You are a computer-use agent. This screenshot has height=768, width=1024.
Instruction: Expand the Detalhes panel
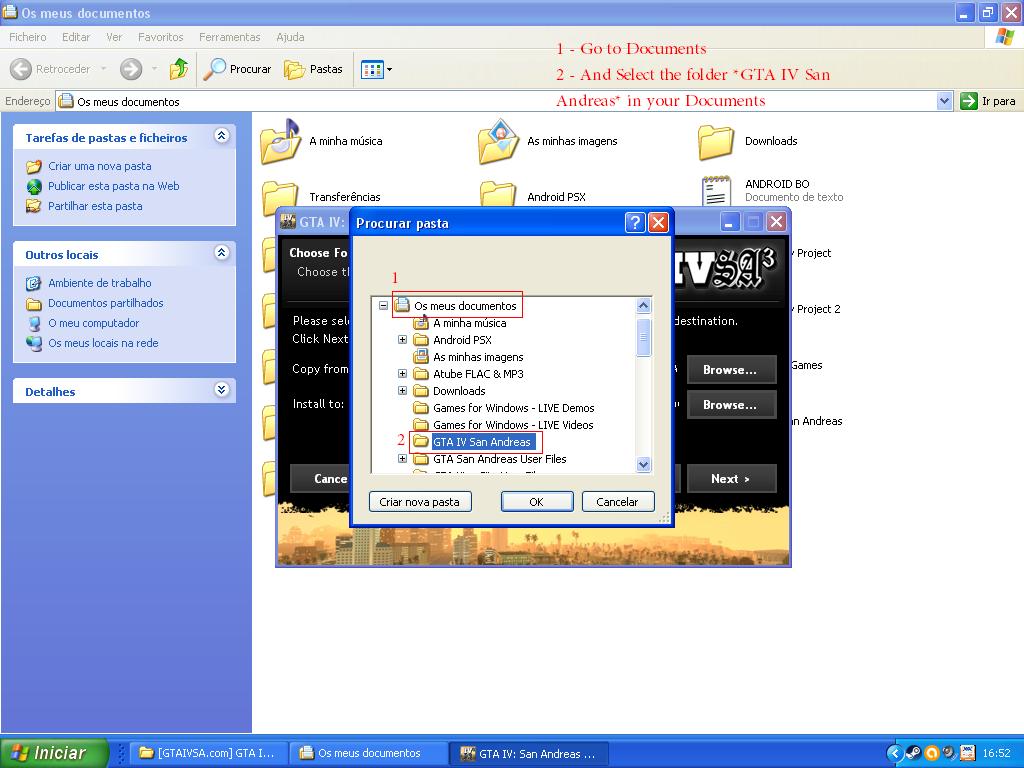[221, 390]
